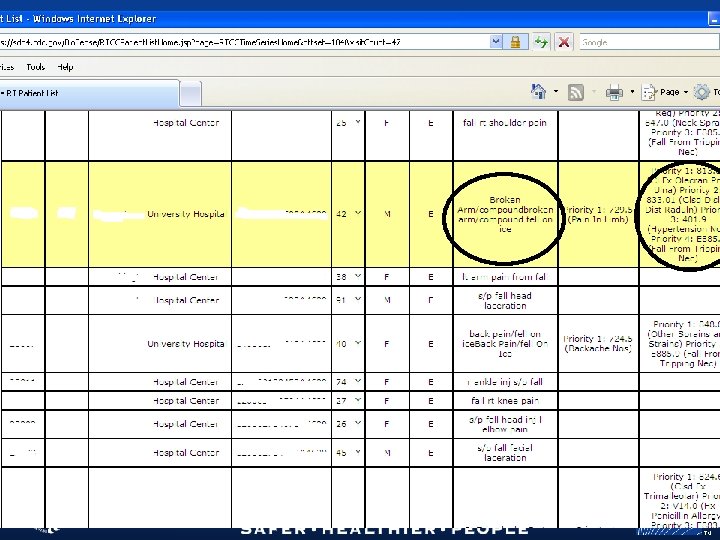Viewport: 720px width, 540px height.
Task: Select the BT Patient List tab
Action: [x=89, y=93]
